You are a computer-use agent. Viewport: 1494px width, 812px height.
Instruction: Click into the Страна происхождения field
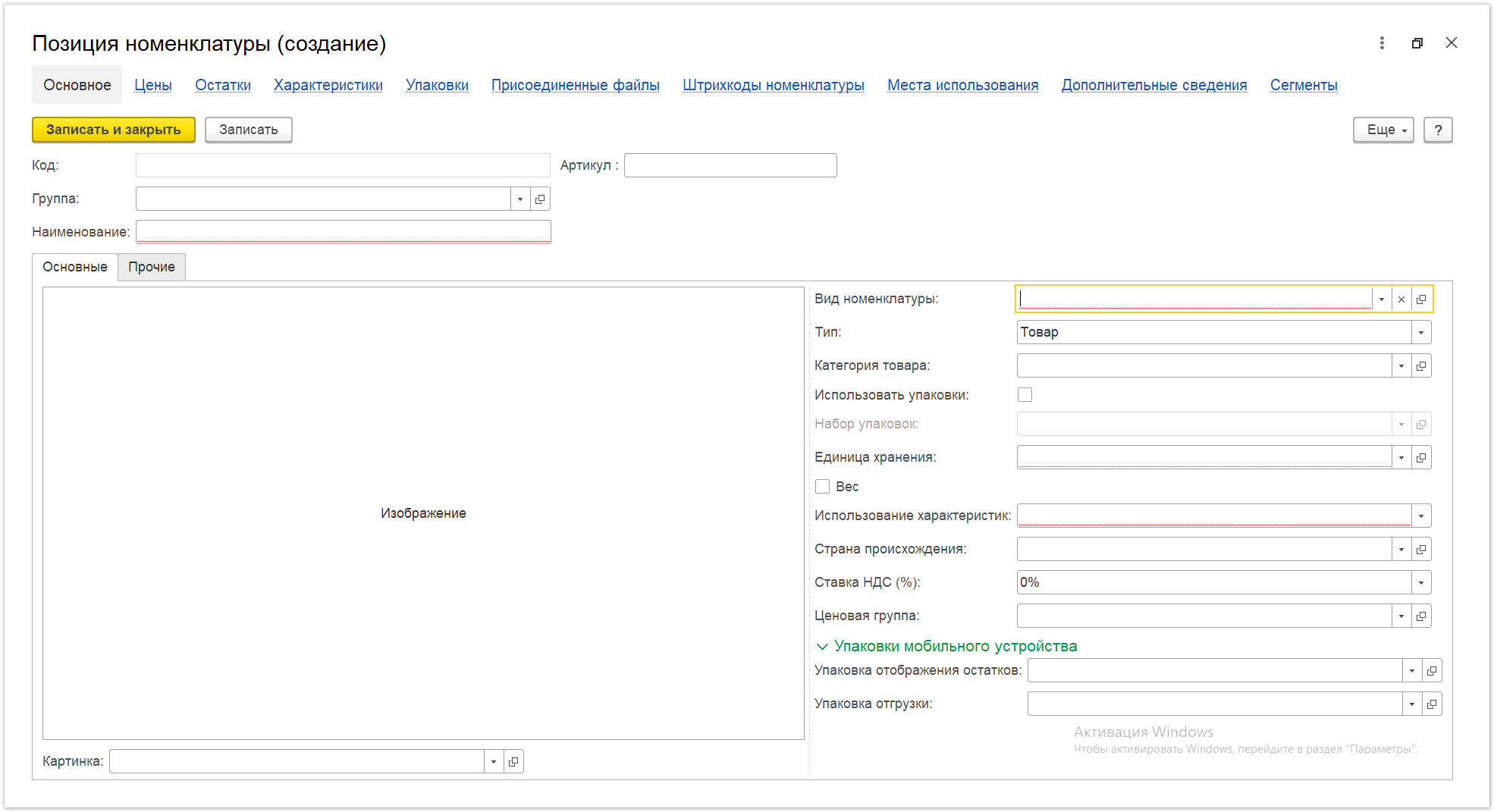(1204, 550)
